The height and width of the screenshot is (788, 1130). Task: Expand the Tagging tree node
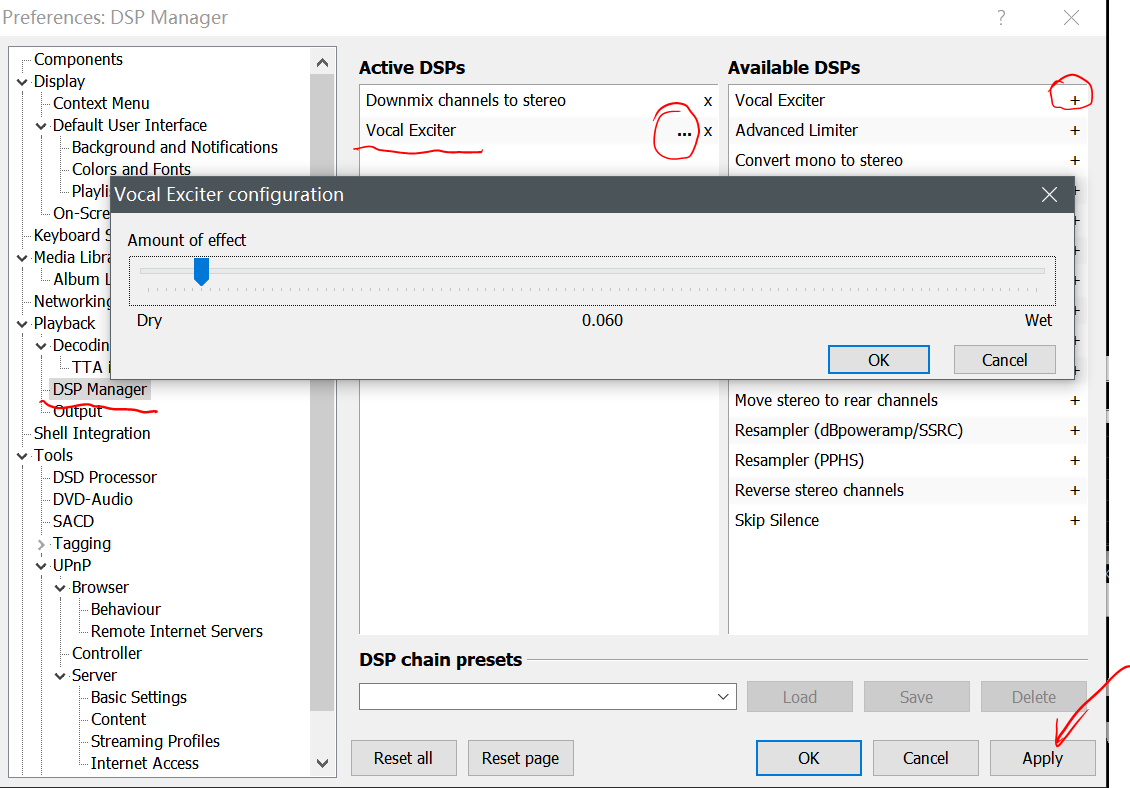(x=41, y=544)
